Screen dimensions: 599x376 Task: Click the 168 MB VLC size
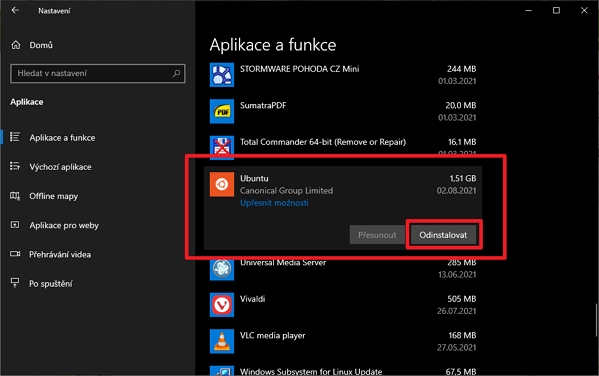tap(462, 335)
